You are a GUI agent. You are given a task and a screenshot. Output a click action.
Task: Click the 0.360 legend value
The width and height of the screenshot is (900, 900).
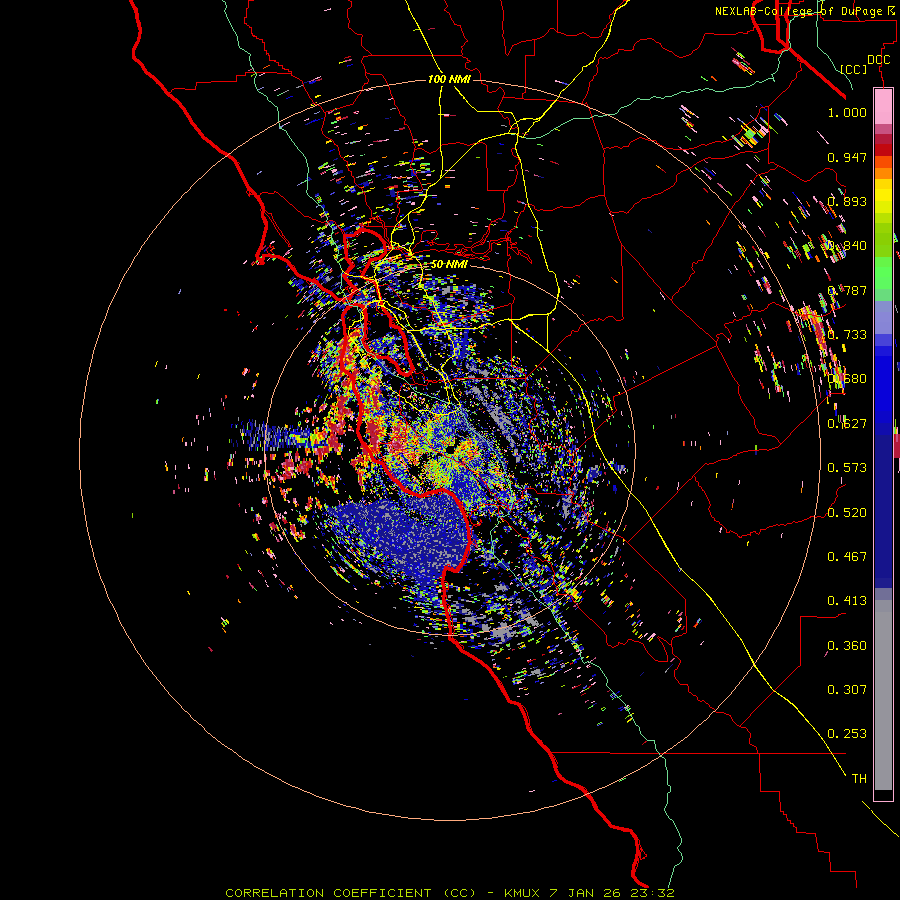coord(847,646)
